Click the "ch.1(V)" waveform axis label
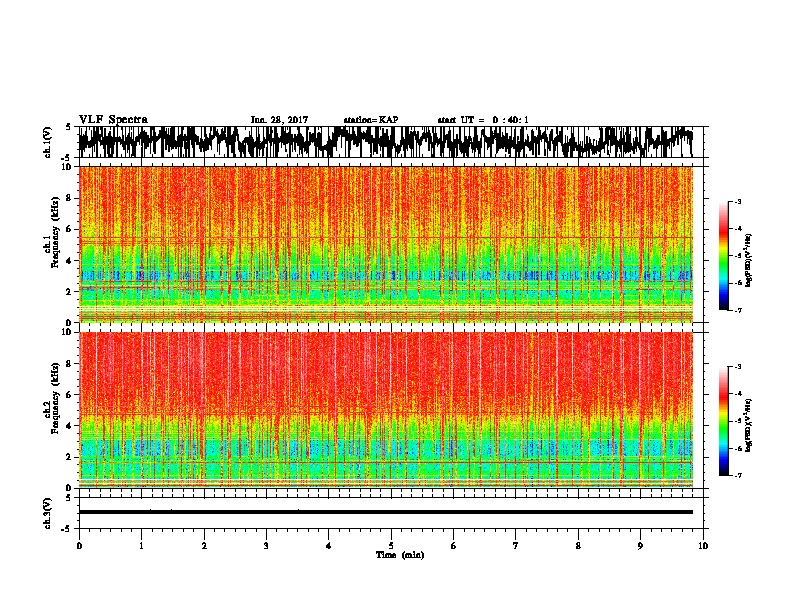792x612 pixels. pos(48,142)
